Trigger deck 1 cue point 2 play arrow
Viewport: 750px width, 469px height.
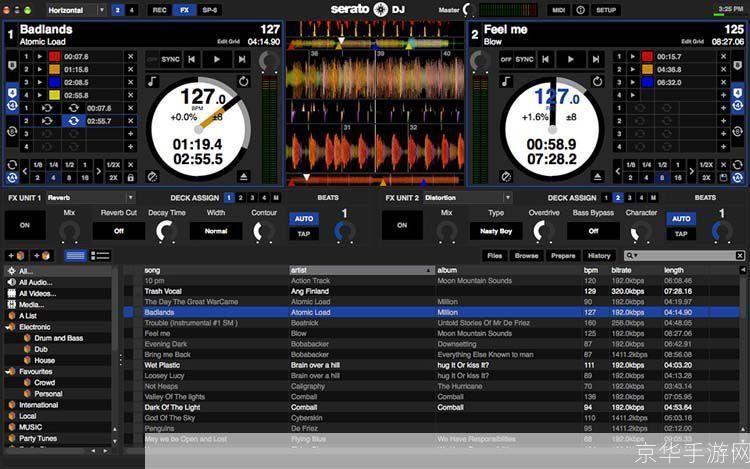tap(40, 69)
